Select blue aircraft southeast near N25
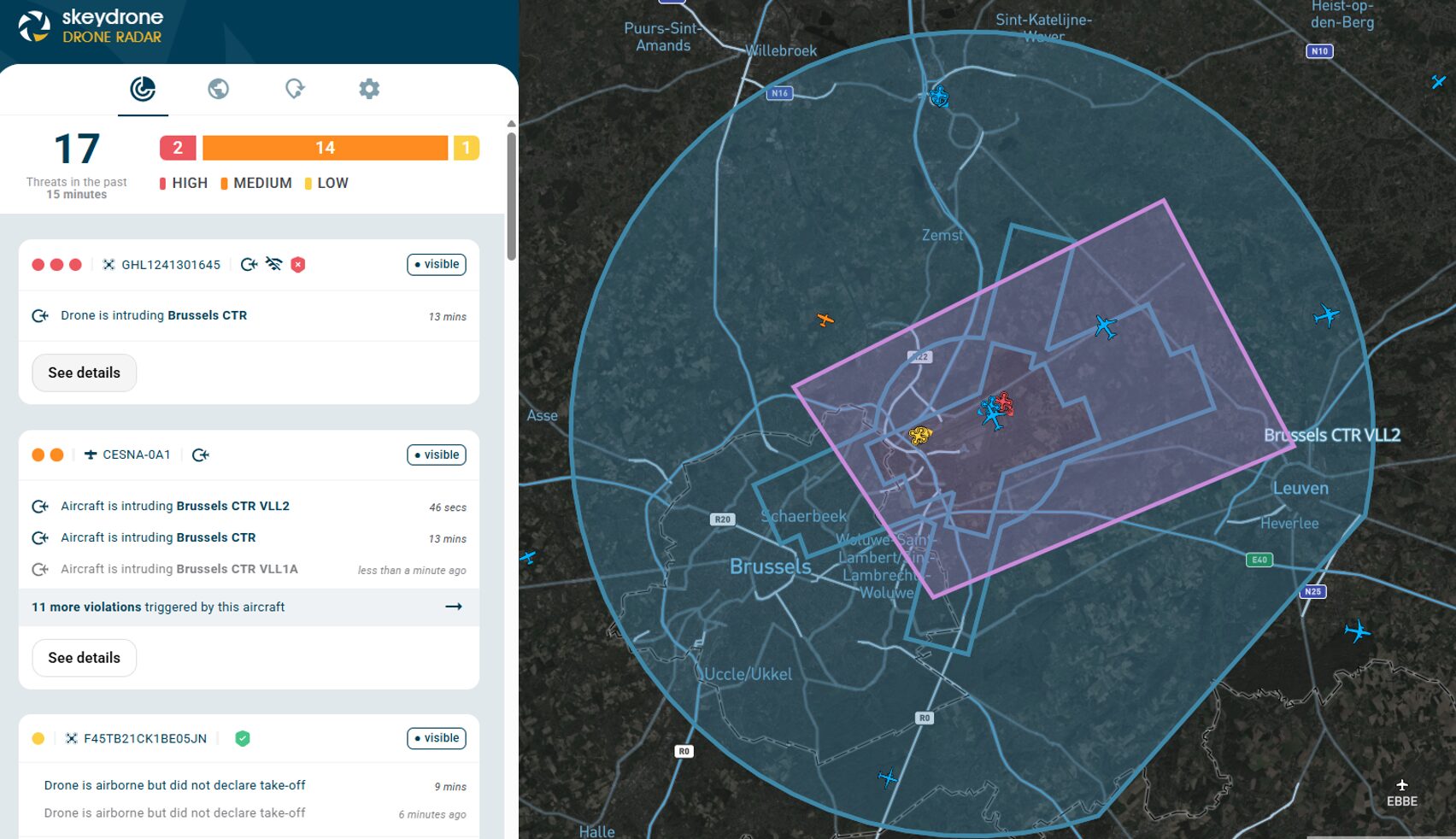Screen dimensions: 1456x839 [1357, 631]
